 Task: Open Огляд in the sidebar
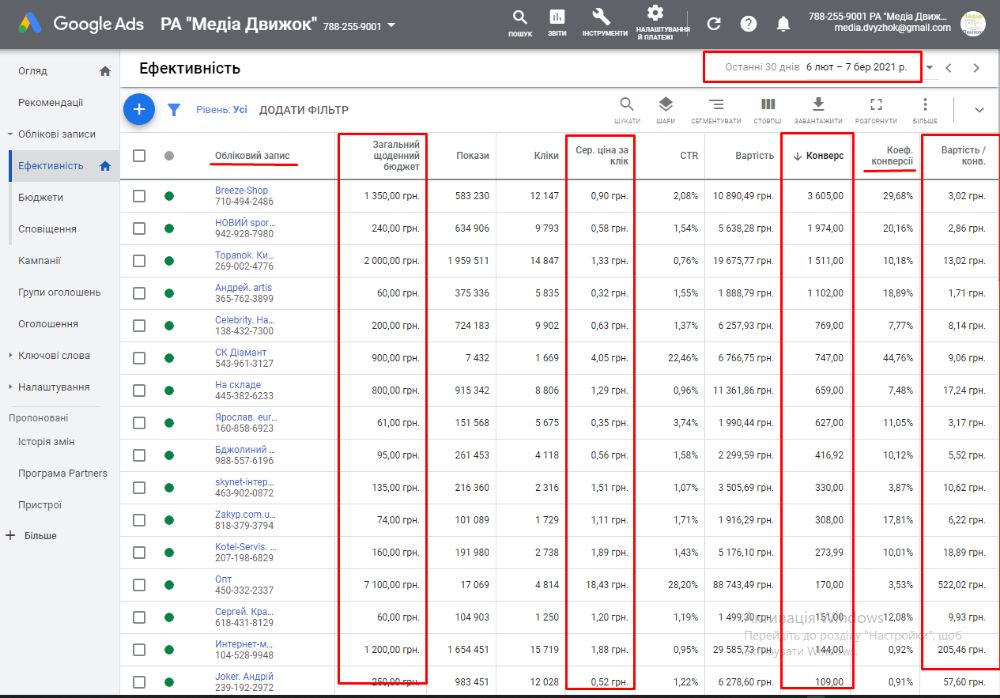(x=33, y=71)
